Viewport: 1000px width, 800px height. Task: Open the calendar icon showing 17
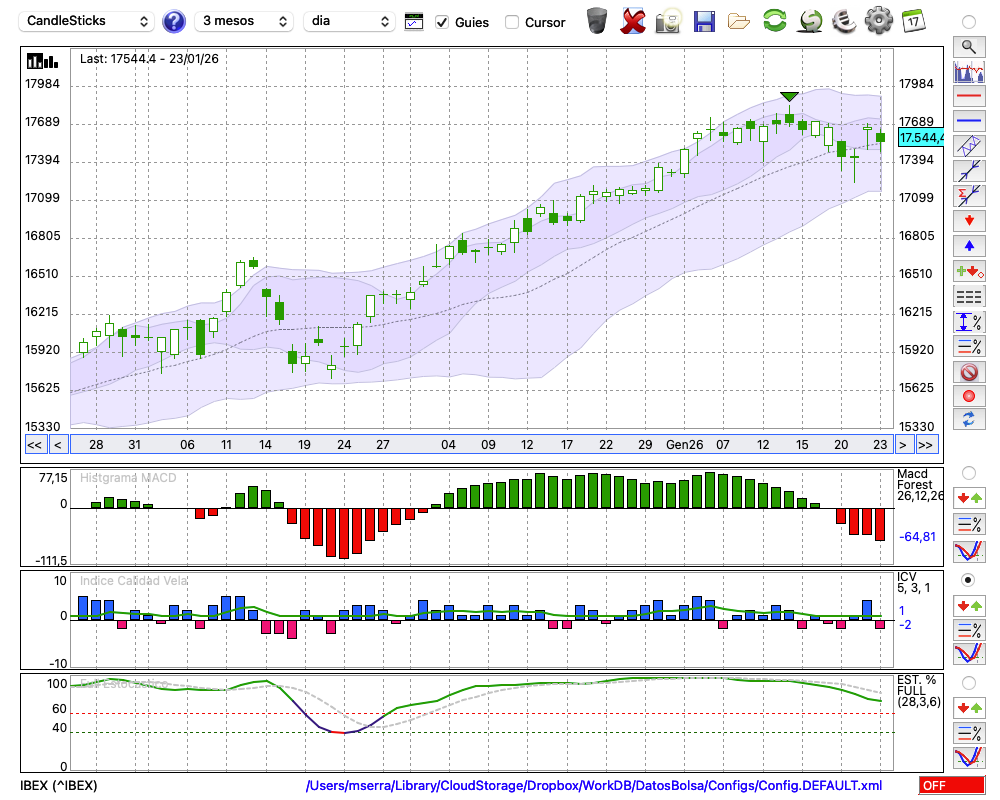pos(914,21)
